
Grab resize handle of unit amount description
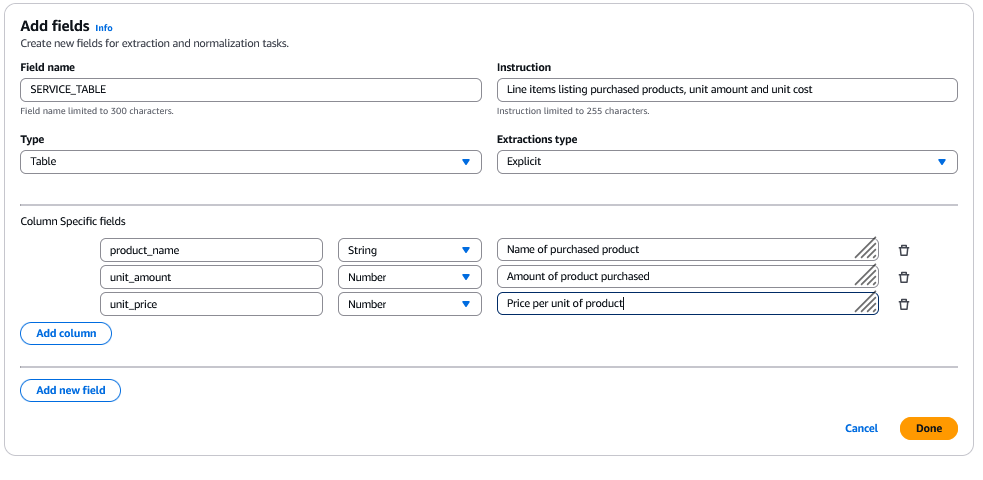pos(867,277)
